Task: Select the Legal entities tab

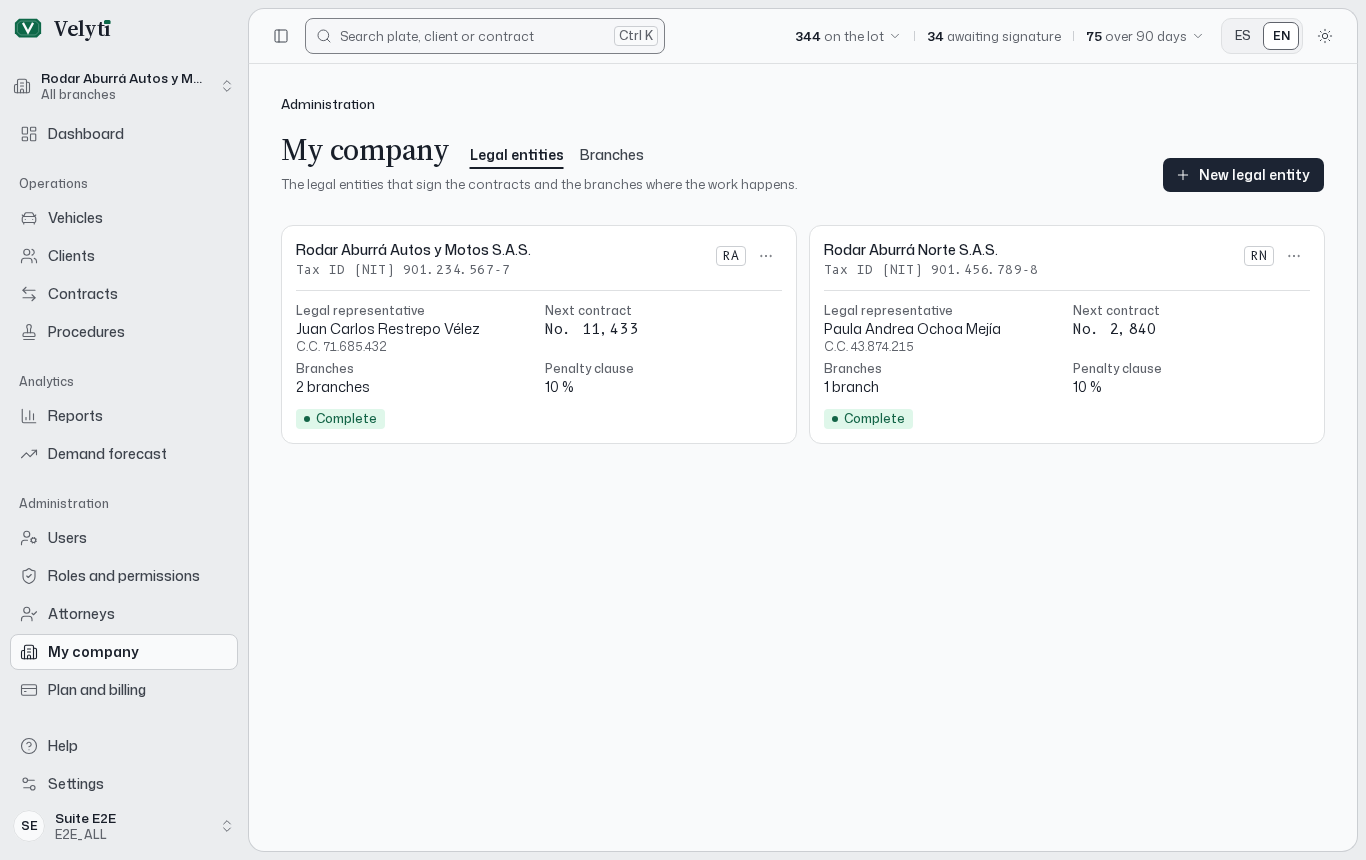Action: 517,155
